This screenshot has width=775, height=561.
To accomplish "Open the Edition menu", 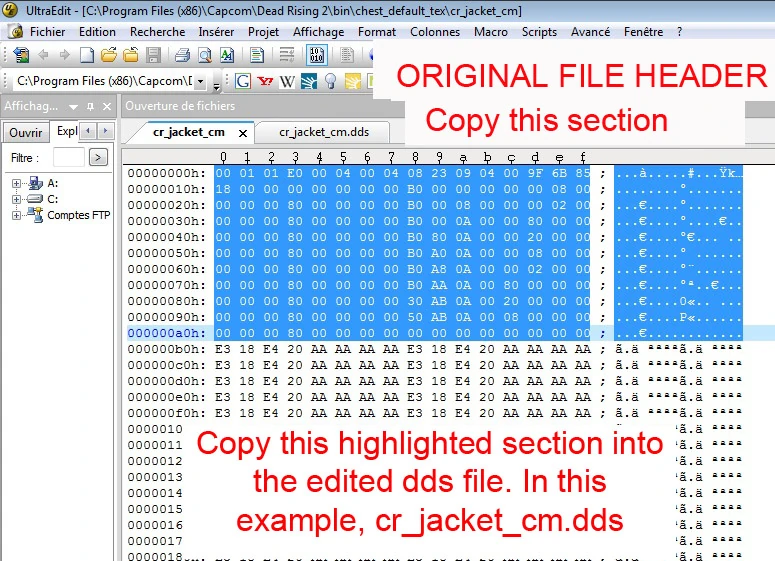I will [97, 32].
